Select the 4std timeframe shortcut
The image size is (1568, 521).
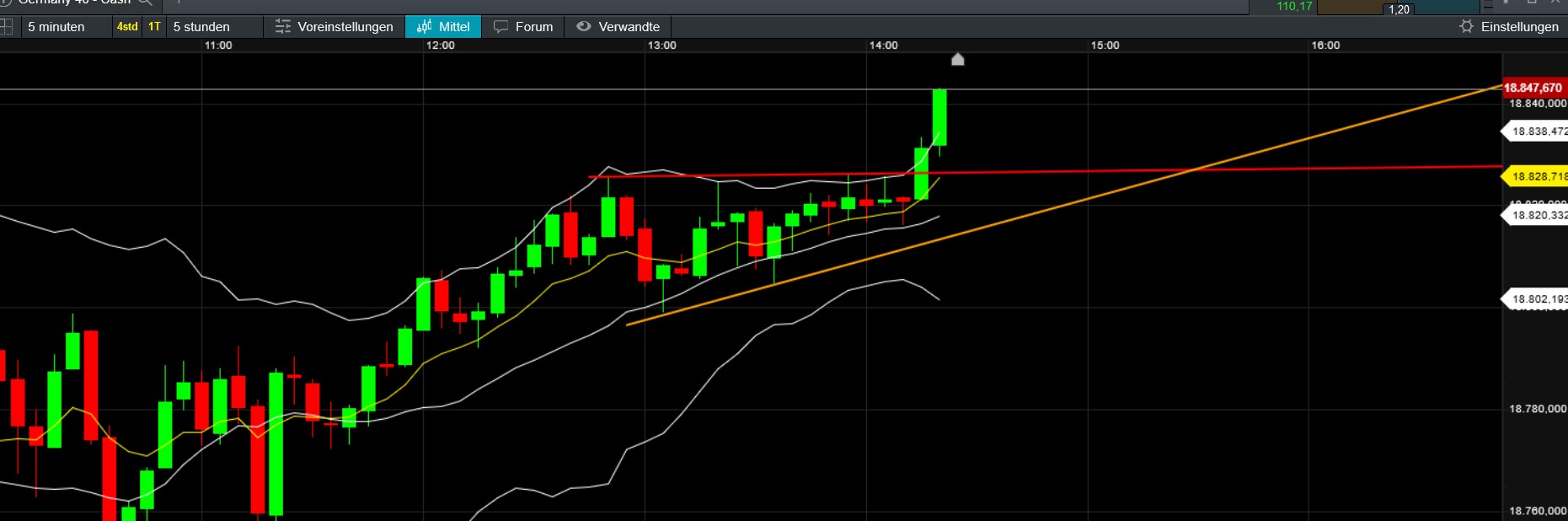click(x=127, y=27)
